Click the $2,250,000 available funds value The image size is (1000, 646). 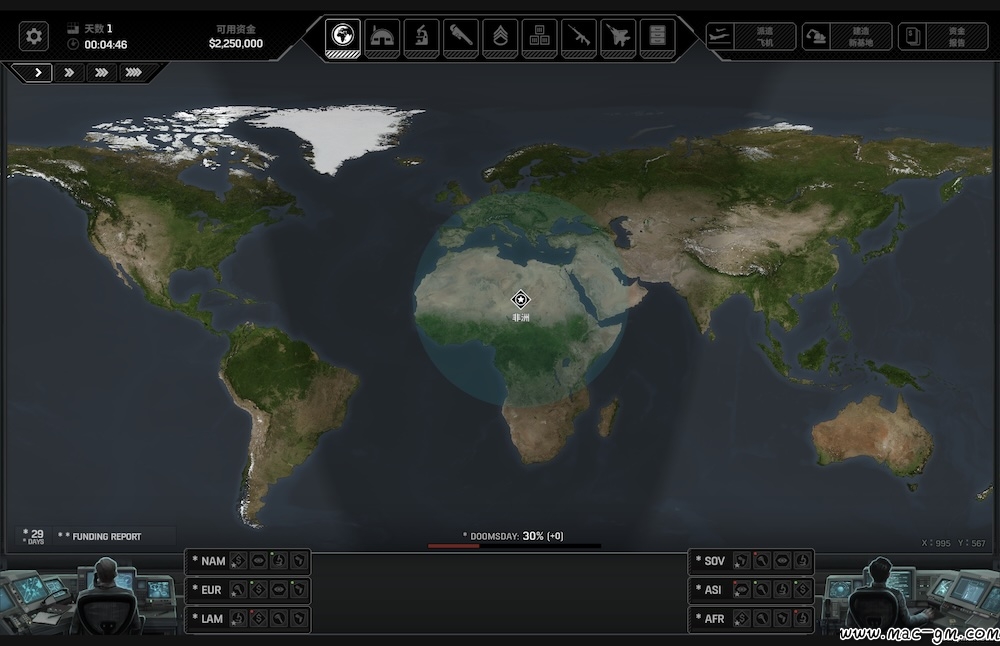tap(235, 43)
